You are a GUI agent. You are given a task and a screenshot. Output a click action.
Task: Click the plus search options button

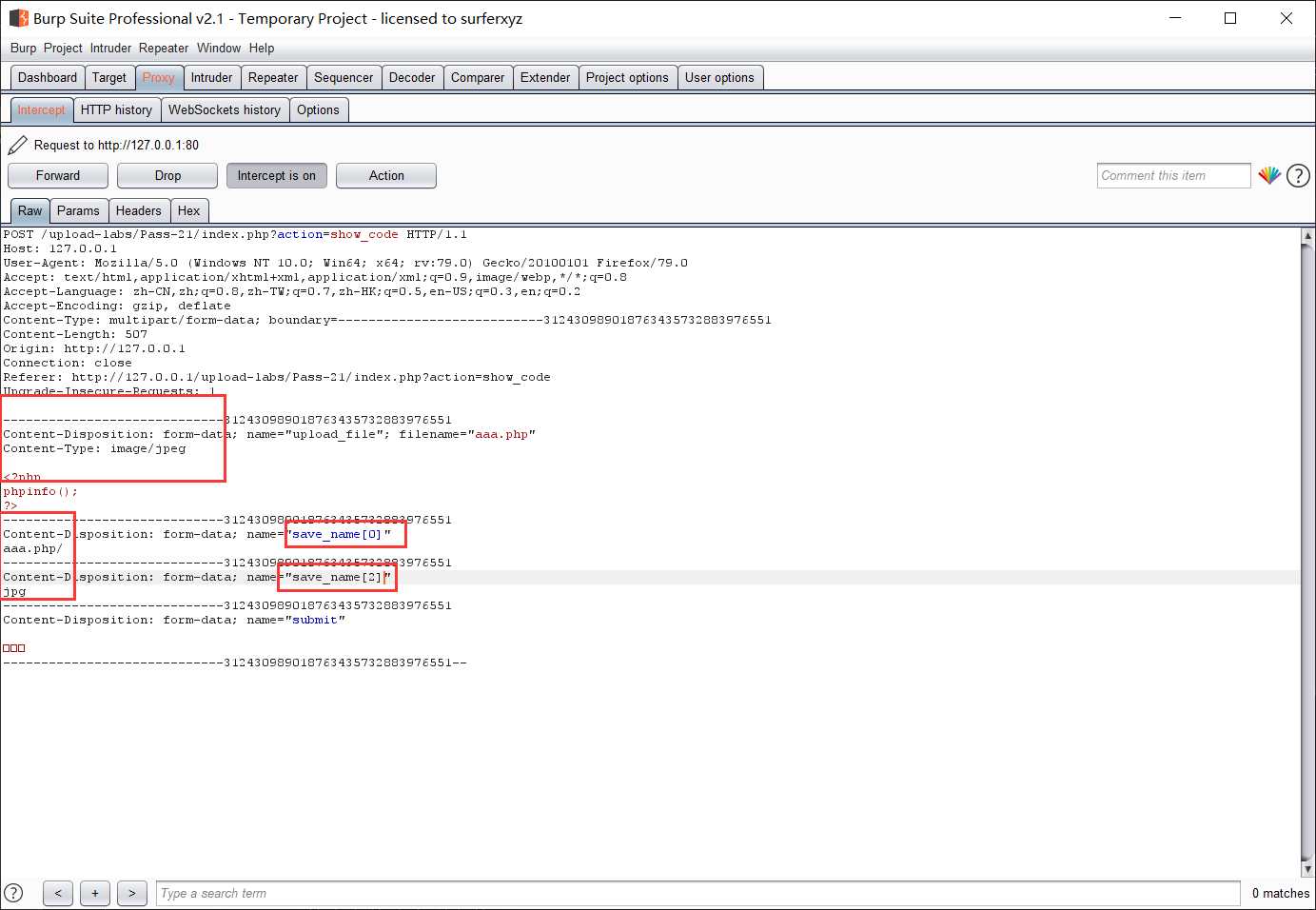pos(95,893)
